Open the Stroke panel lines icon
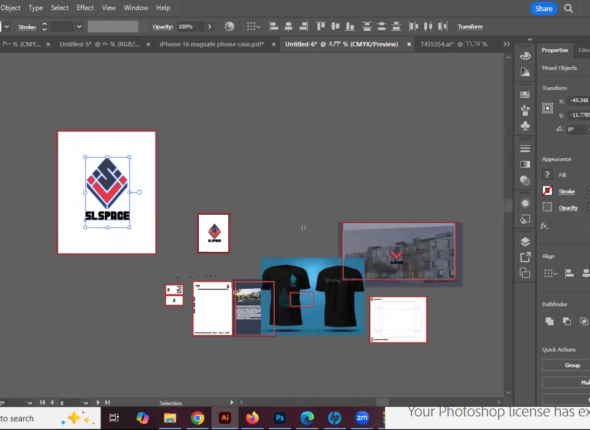 tap(525, 149)
